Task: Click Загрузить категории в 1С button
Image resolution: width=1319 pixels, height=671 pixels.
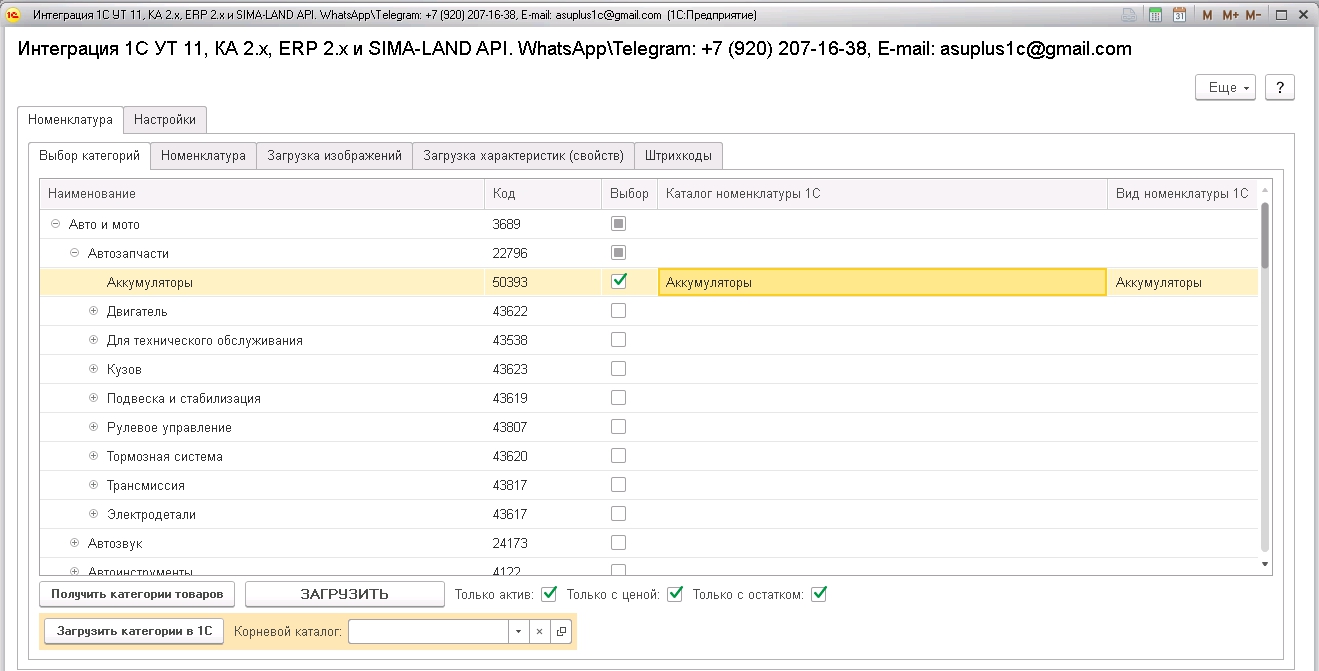Action: (x=134, y=631)
